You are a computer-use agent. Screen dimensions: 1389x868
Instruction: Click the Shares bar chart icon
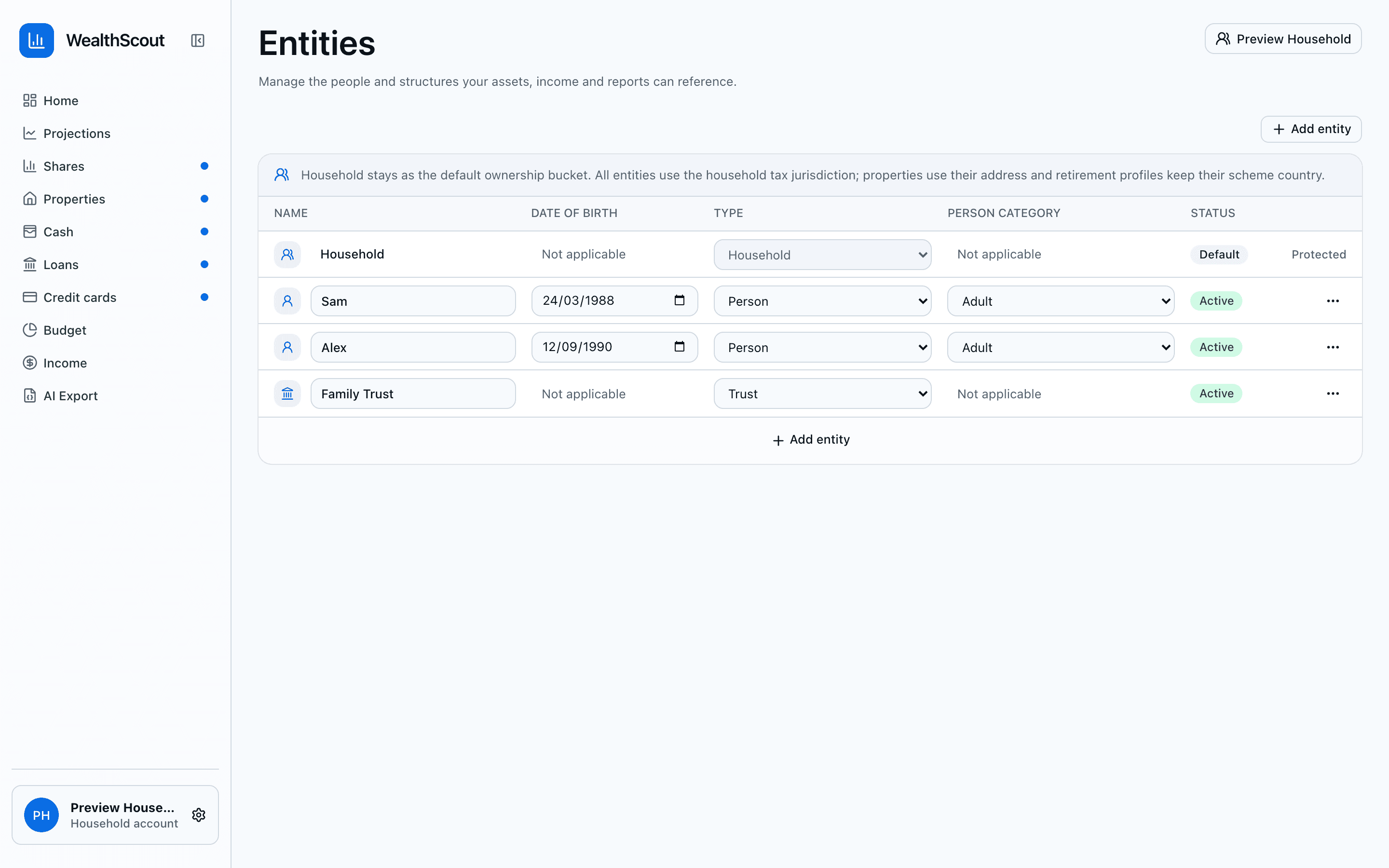(30, 166)
